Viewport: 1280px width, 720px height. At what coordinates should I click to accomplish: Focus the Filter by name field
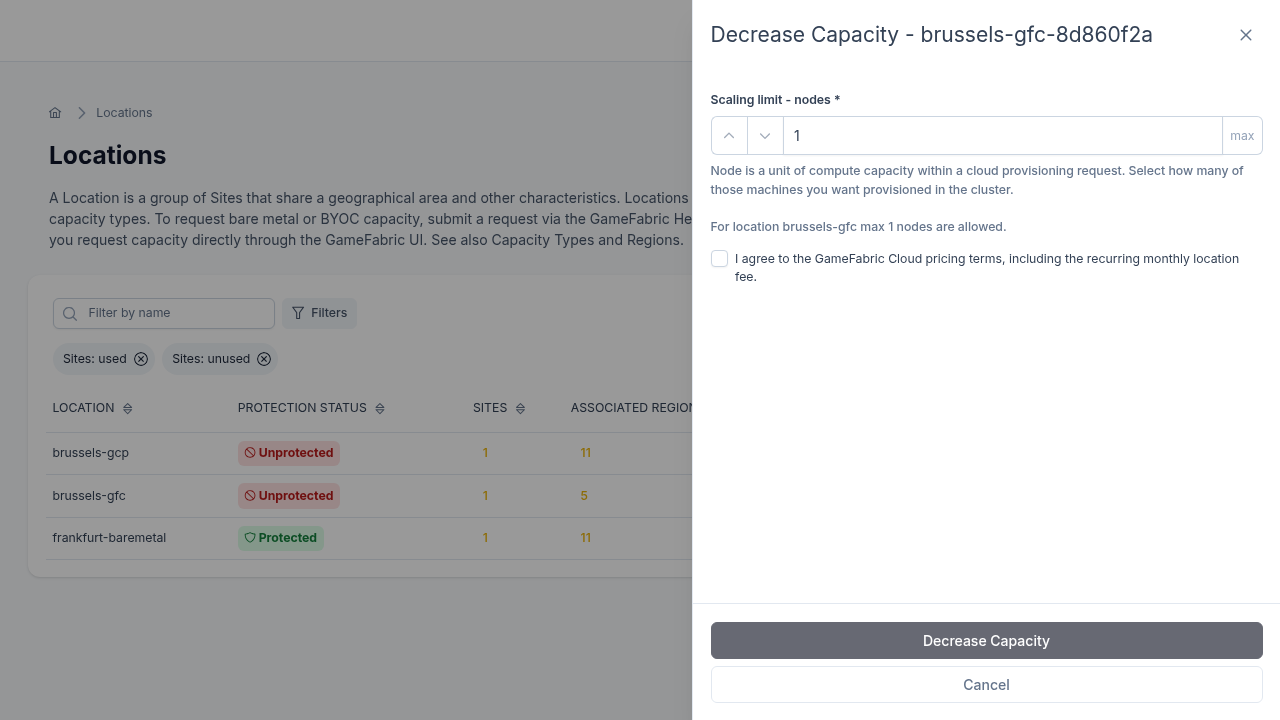164,313
